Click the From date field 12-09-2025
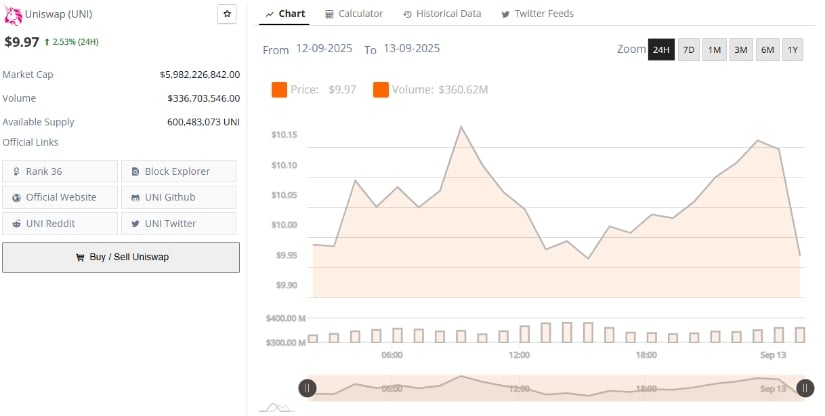This screenshot has width=825, height=416. click(324, 48)
